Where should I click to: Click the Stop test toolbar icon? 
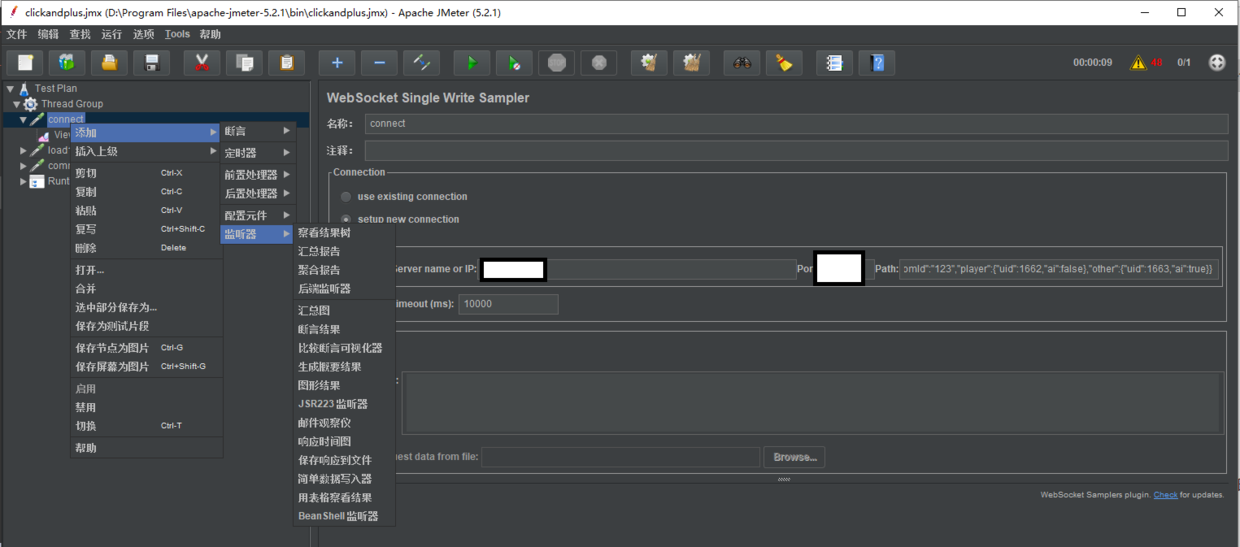click(556, 62)
